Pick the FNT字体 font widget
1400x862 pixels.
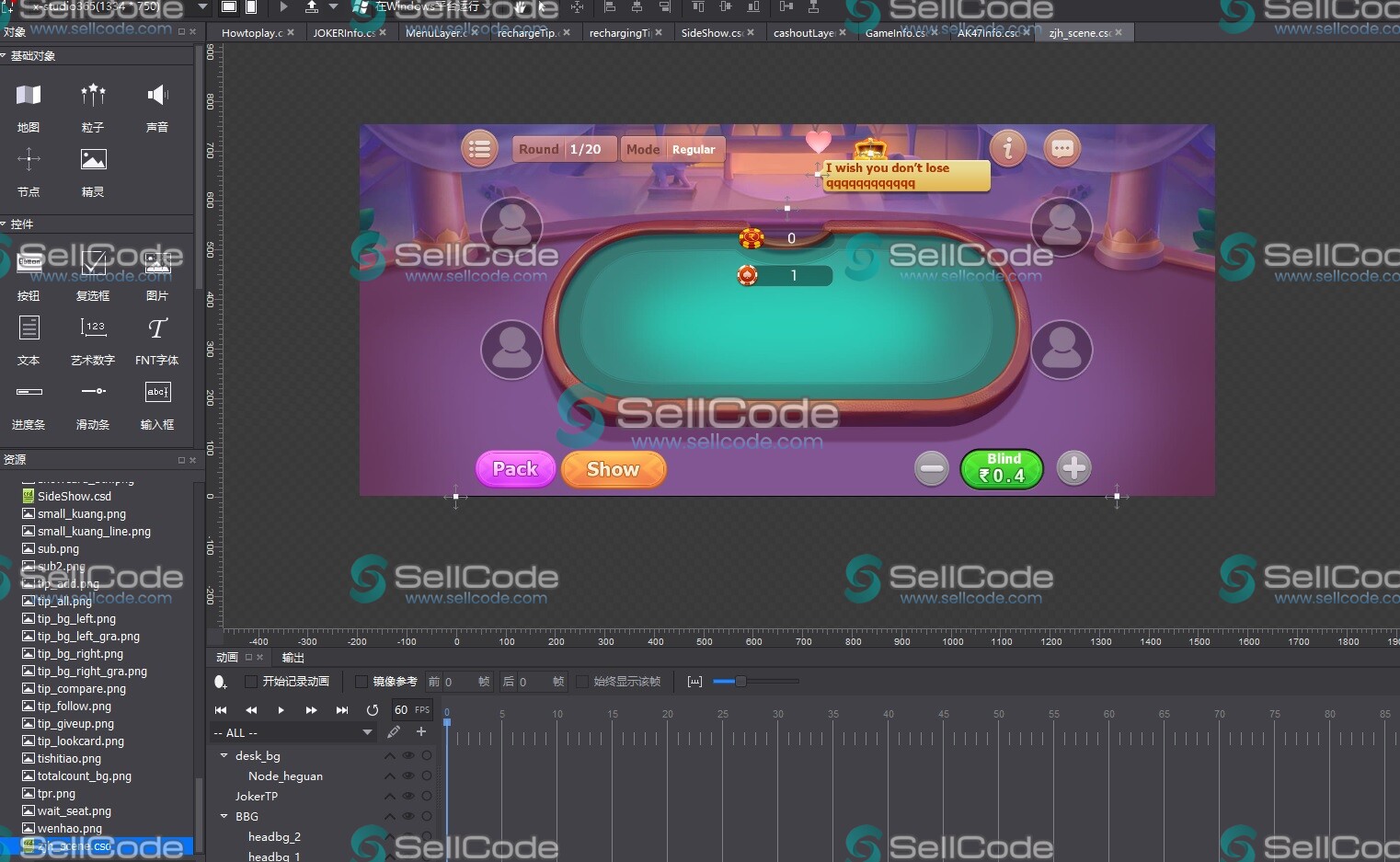(x=157, y=329)
